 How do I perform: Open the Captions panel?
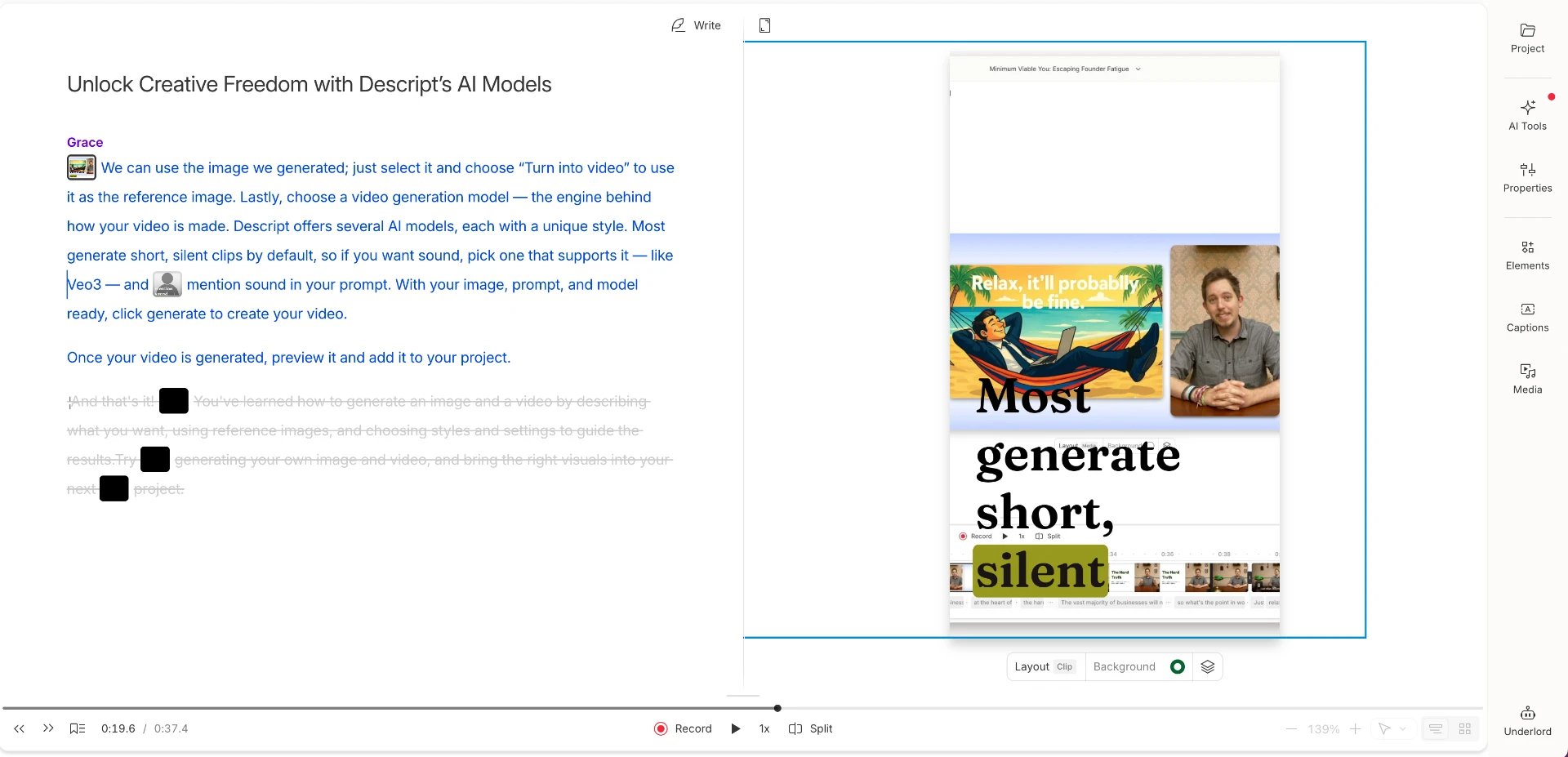pos(1527,317)
